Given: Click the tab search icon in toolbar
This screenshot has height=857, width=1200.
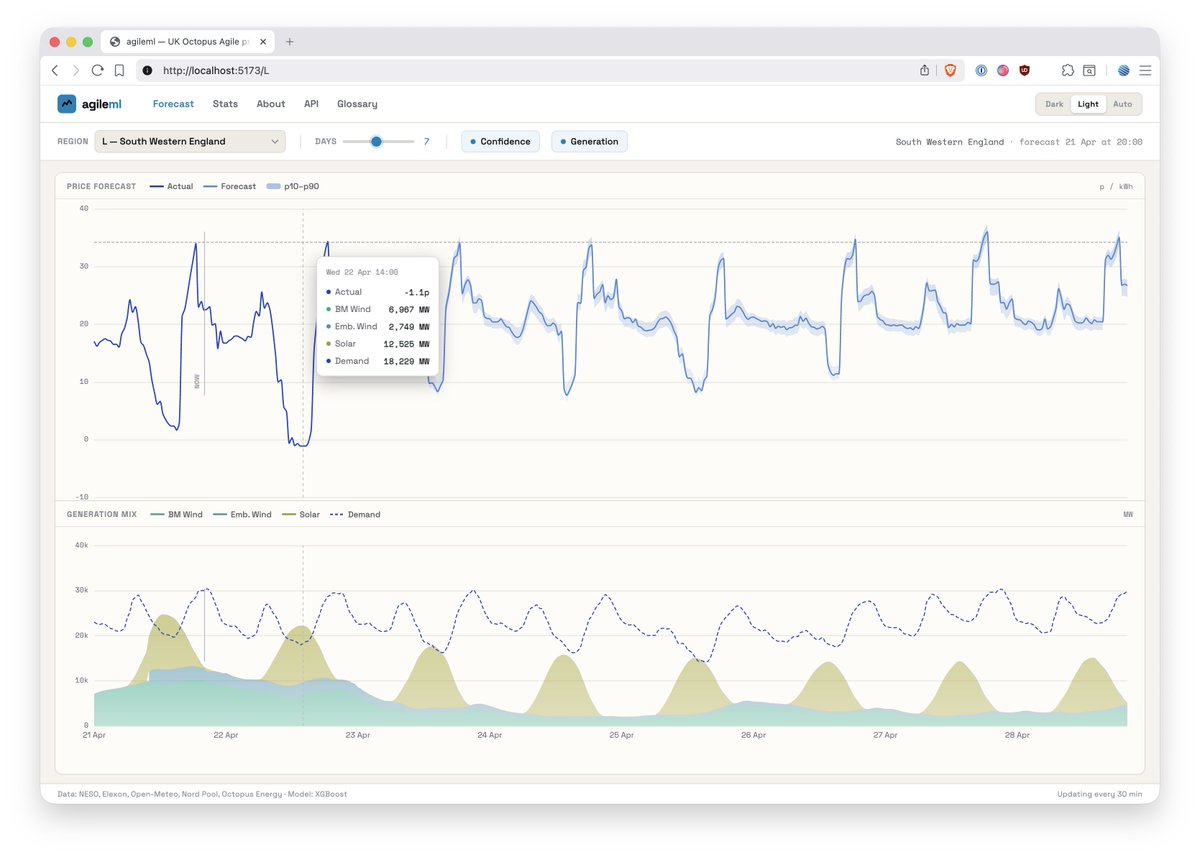Looking at the screenshot, I should pyautogui.click(x=1089, y=71).
